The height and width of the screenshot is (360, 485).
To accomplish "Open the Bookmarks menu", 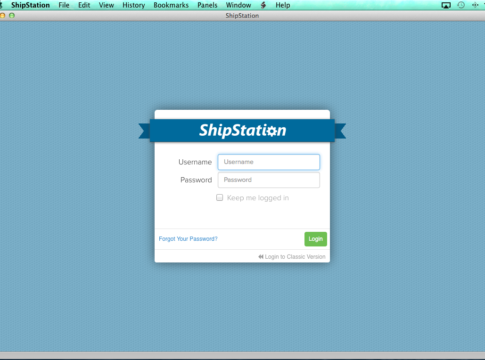I will tap(171, 5).
